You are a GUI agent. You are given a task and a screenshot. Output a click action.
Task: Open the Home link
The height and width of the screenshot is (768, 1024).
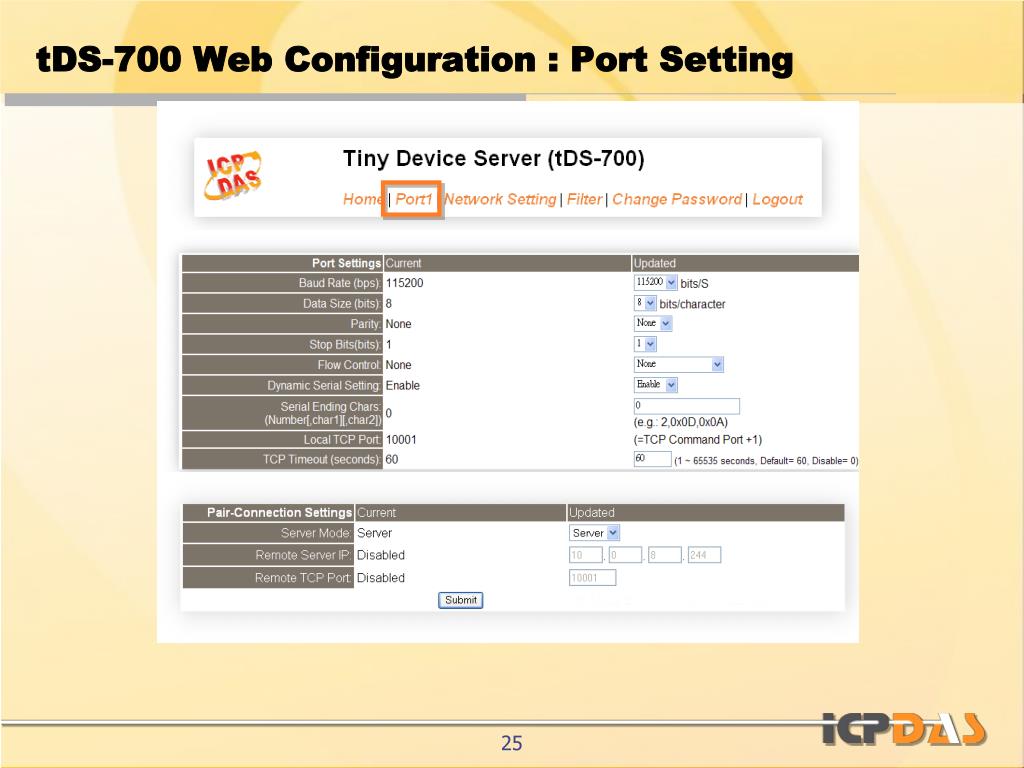[362, 199]
